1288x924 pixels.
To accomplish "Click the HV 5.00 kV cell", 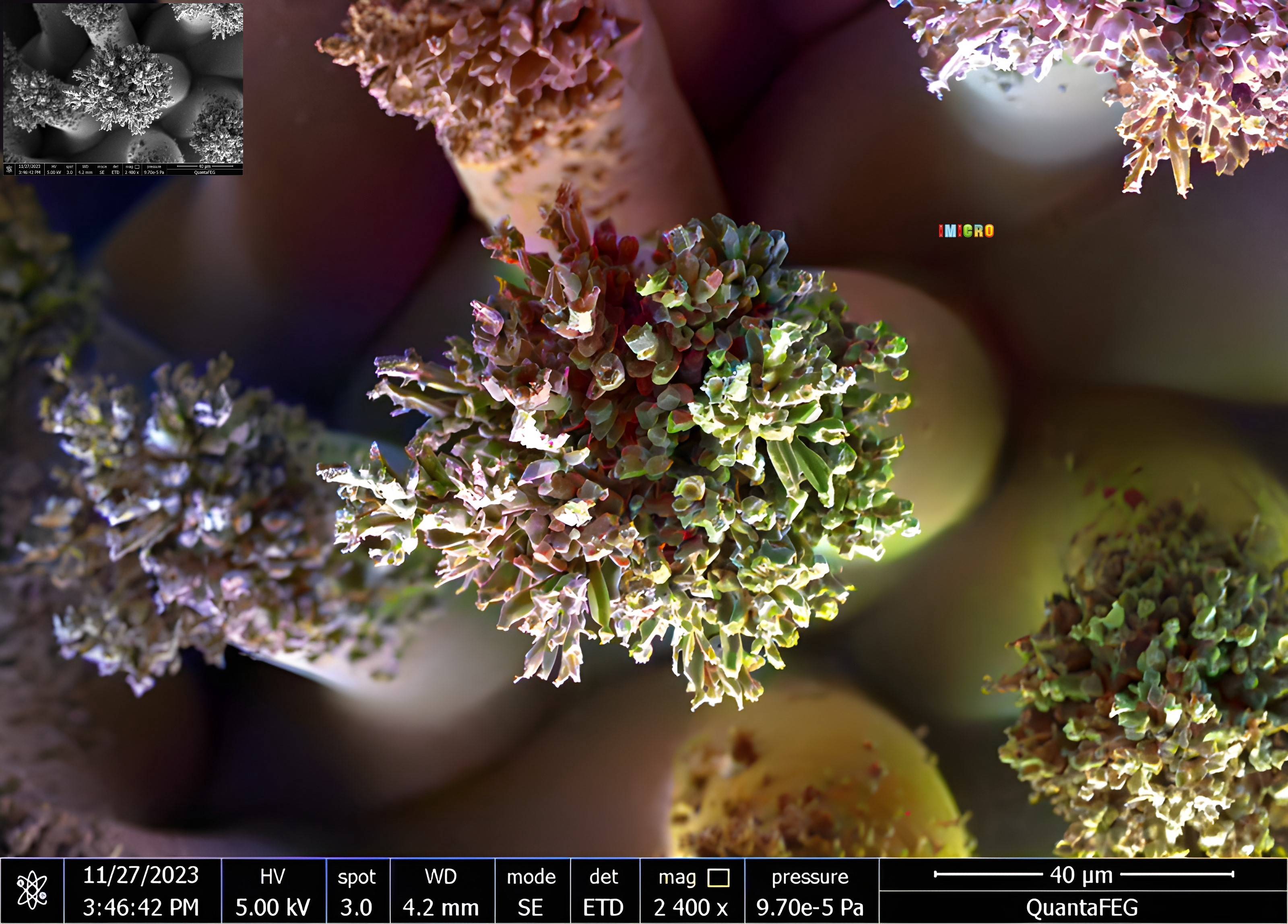I will coord(272,892).
